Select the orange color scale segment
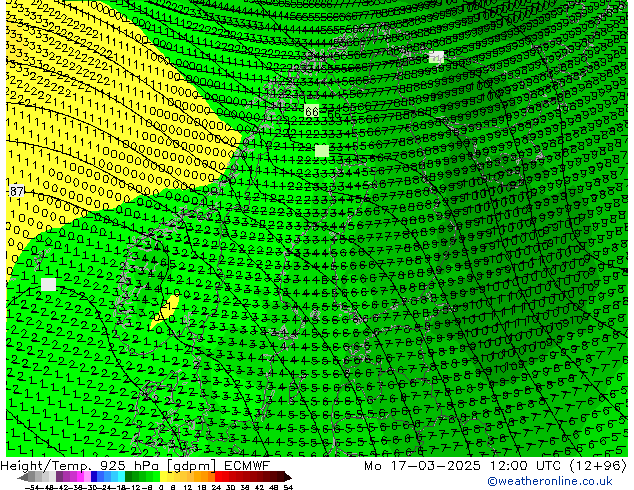 coord(205,477)
